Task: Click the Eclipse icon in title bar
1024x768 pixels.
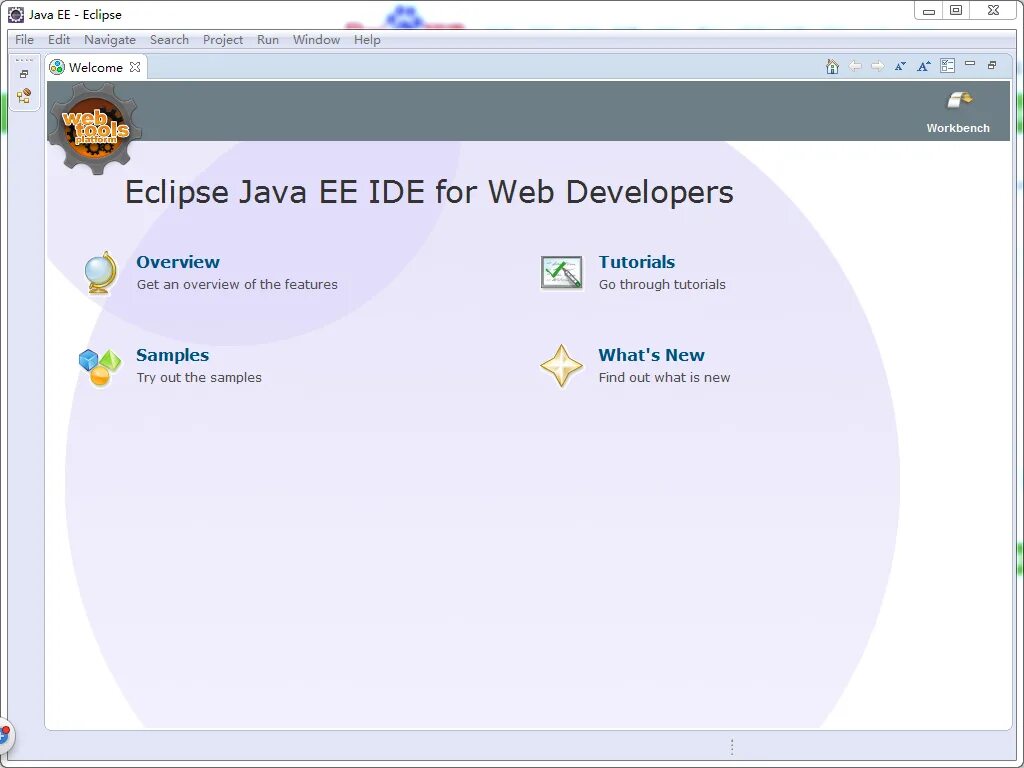Action: pos(16,14)
